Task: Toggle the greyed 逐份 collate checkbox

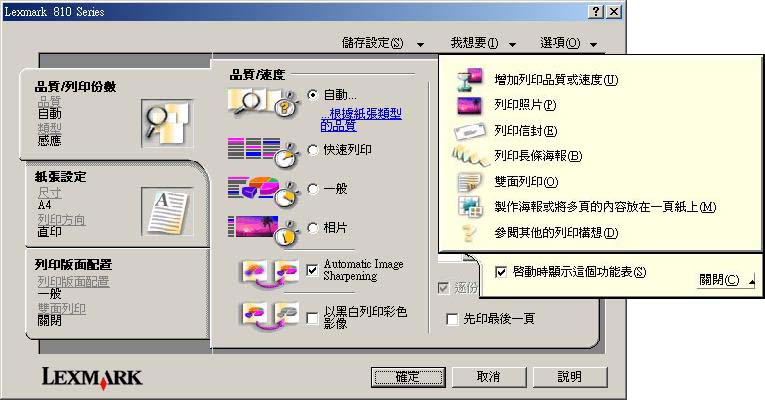Action: 443,288
